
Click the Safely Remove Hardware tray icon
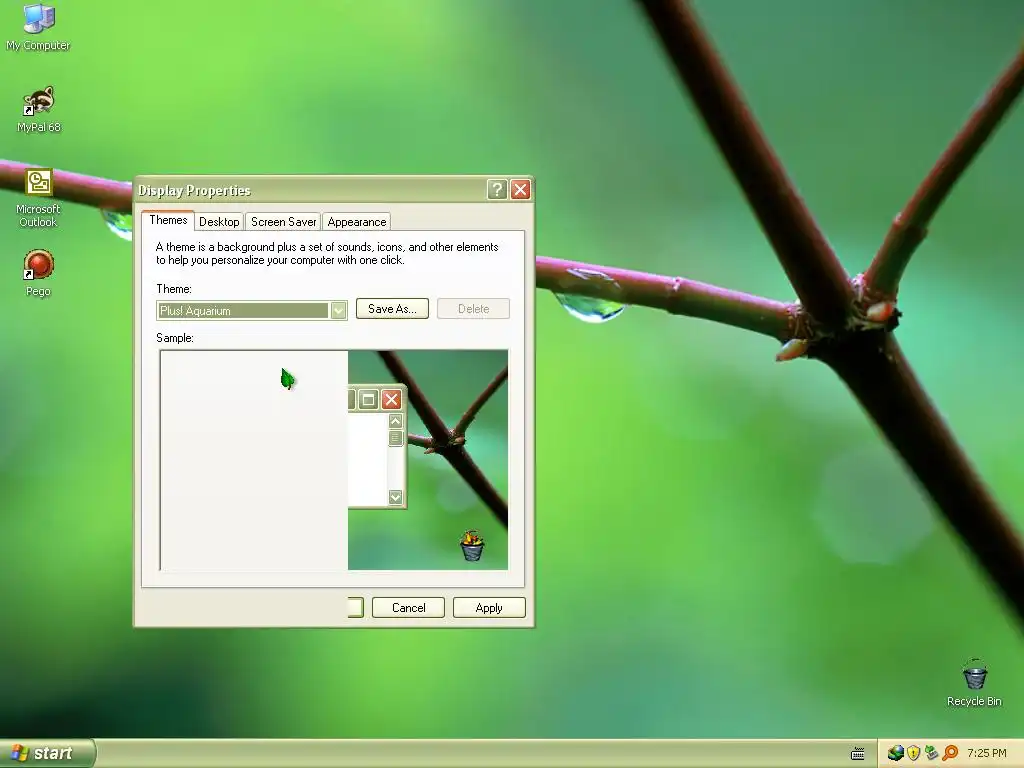pyautogui.click(x=931, y=753)
